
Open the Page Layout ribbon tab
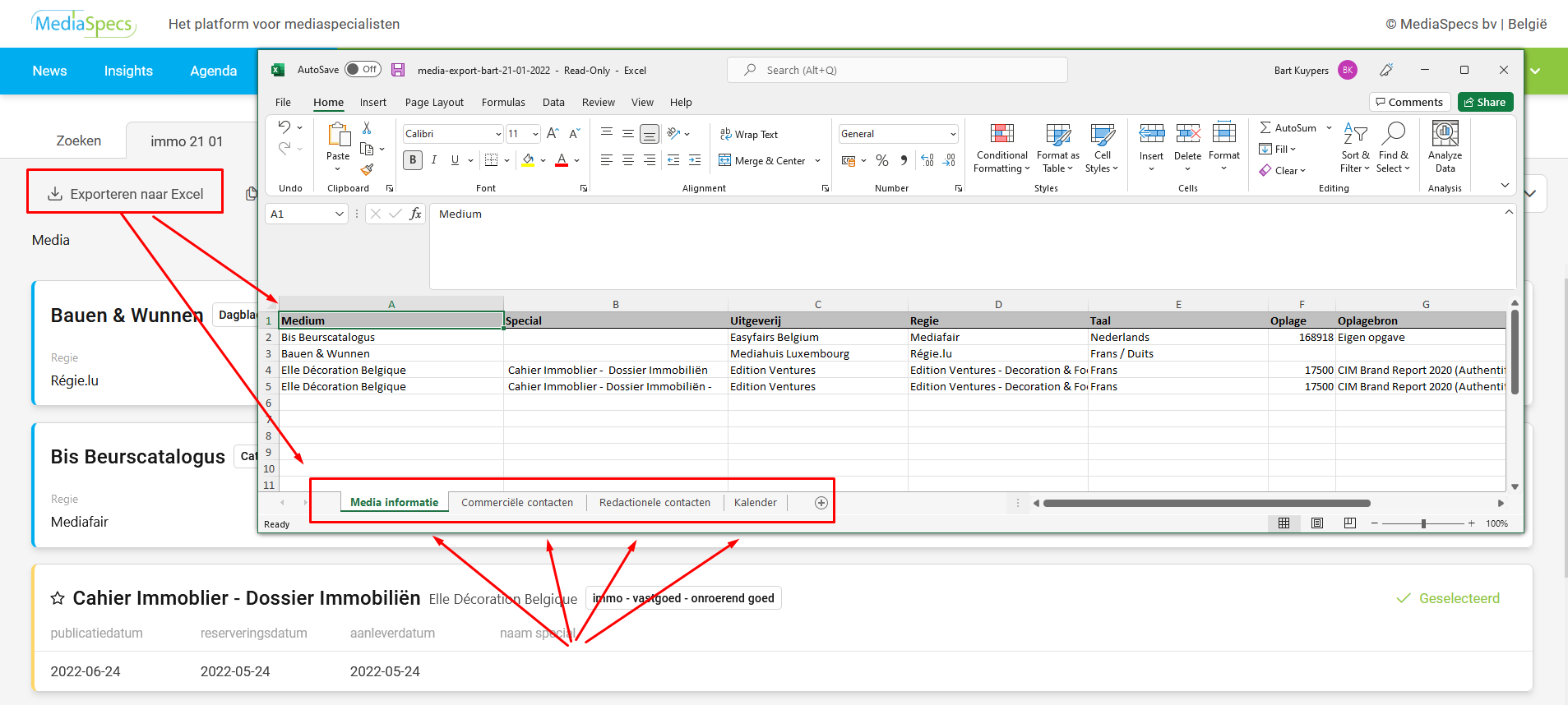click(434, 103)
